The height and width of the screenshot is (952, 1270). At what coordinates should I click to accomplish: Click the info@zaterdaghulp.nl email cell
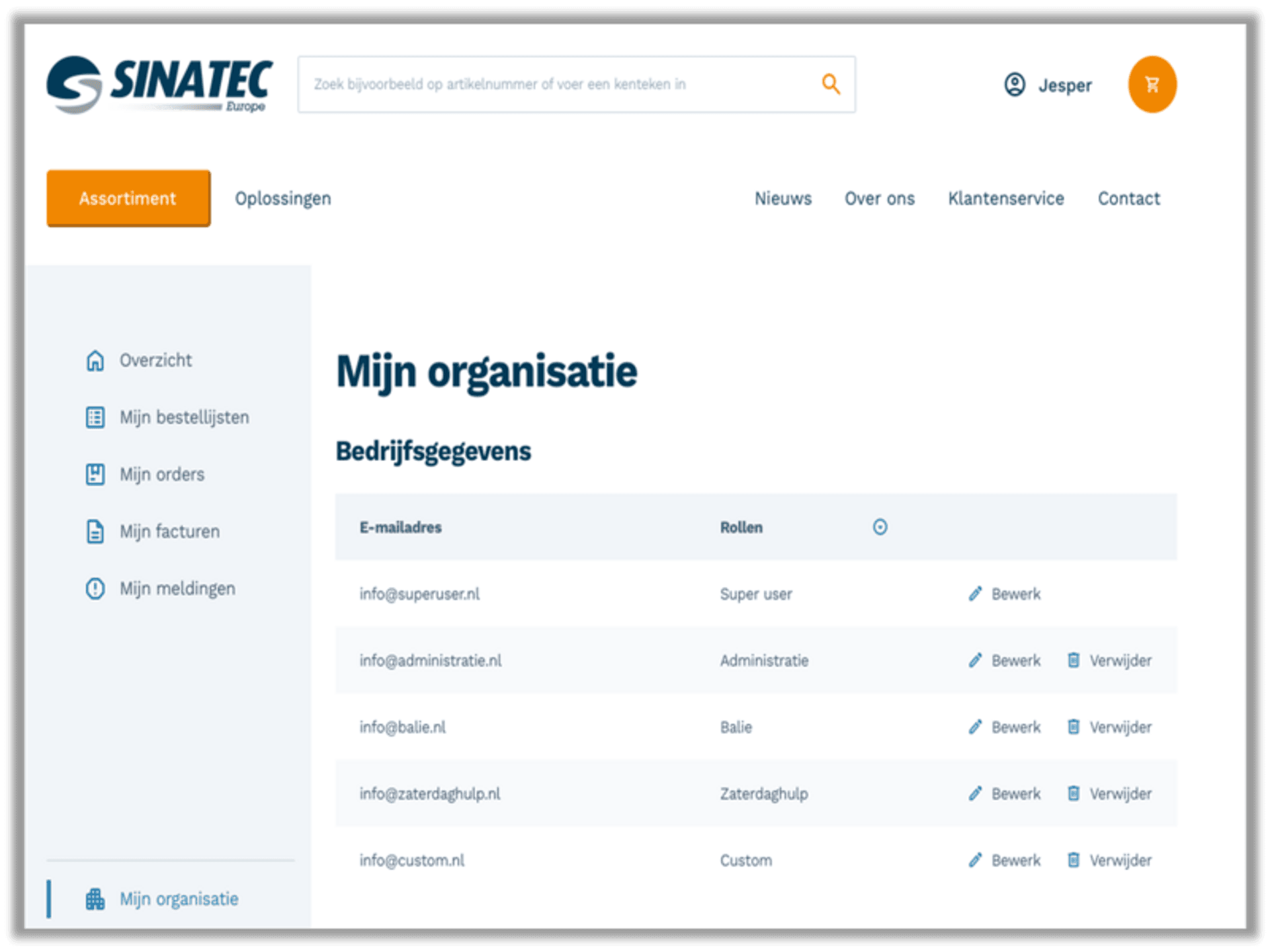coord(430,793)
